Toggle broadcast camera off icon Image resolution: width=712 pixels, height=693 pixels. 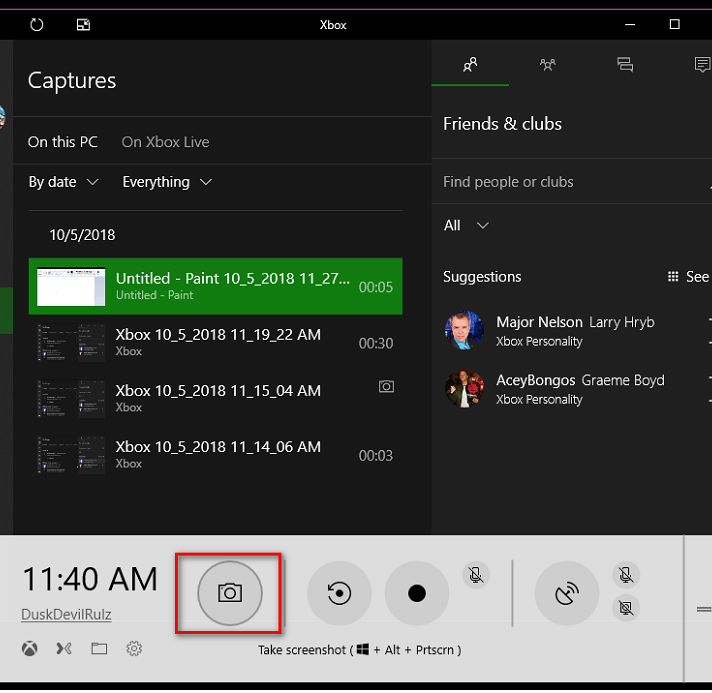tap(626, 608)
